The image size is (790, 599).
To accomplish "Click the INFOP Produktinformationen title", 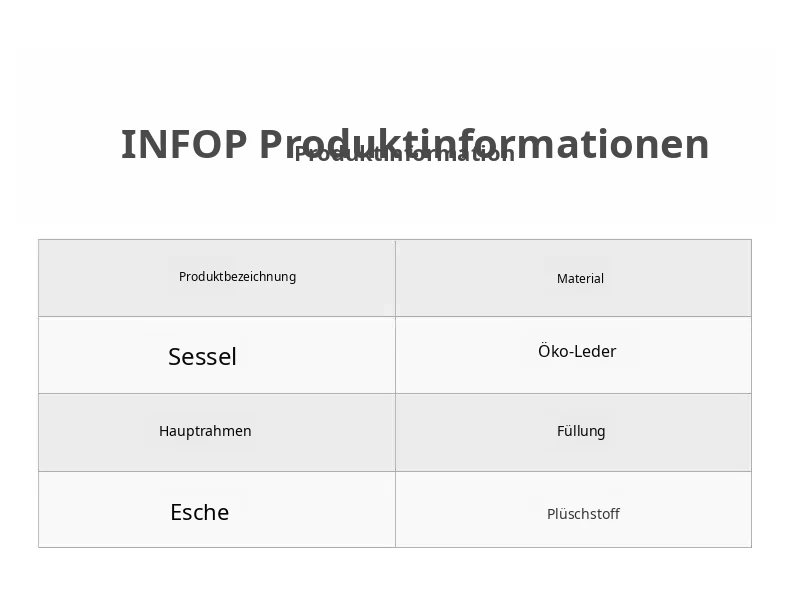I will coord(415,145).
